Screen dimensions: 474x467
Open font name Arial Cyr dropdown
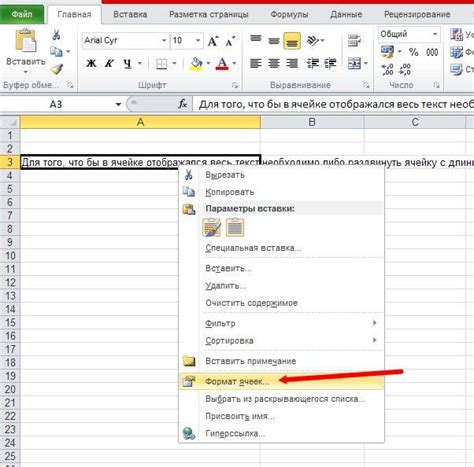164,40
